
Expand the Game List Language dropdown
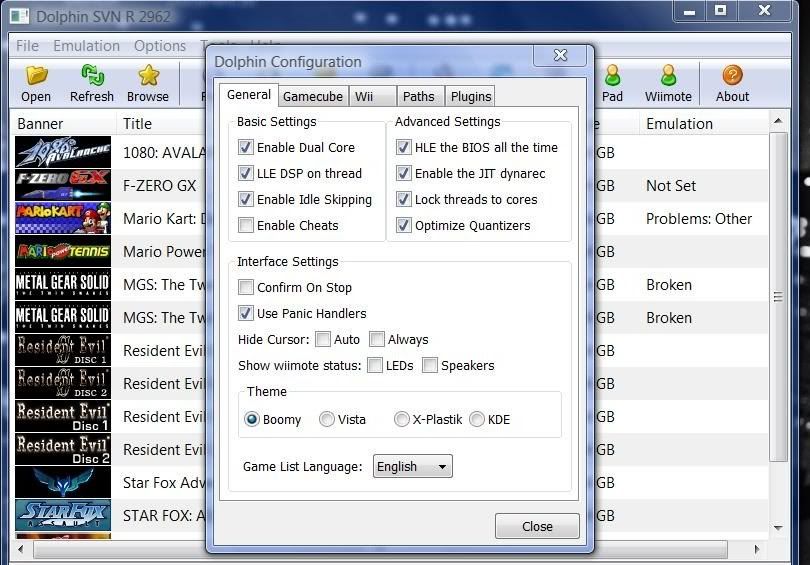pyautogui.click(x=412, y=466)
